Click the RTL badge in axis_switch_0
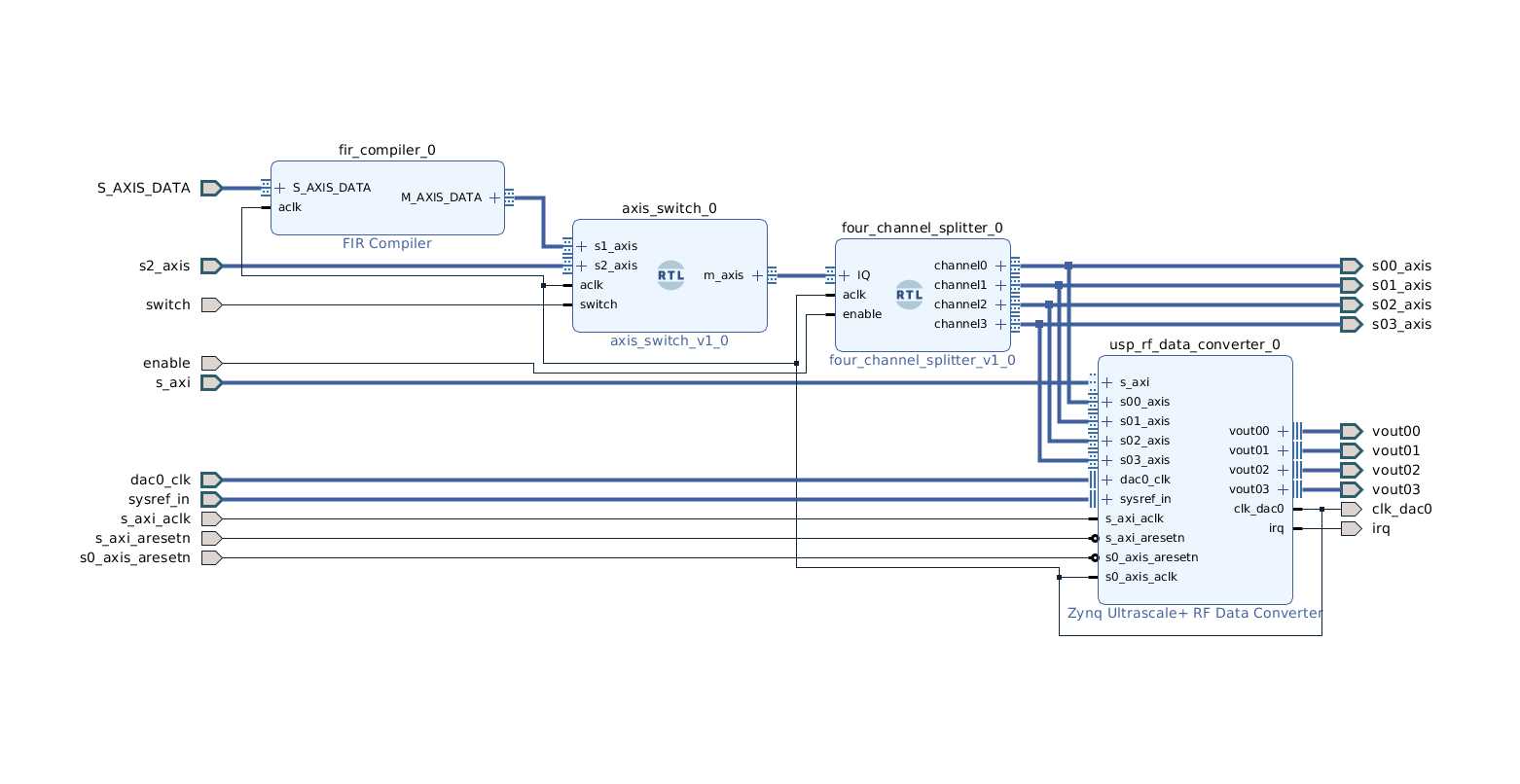 [x=670, y=275]
